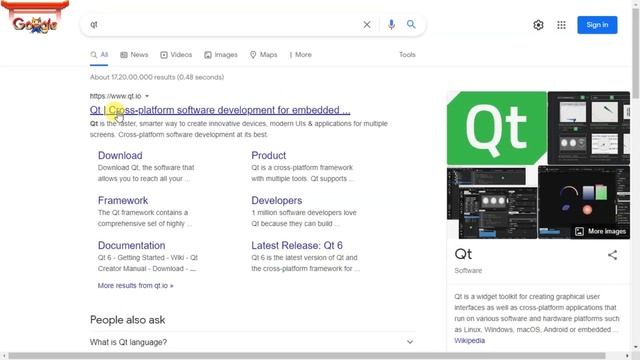640x360 pixels.
Task: Click the green Qt logo image
Action: [497, 128]
